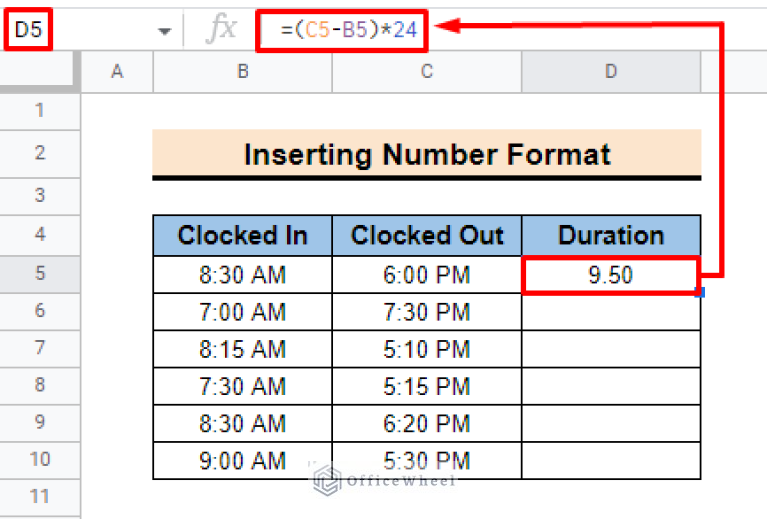Select cell with 6:00 PM
Screen dimensions: 767x519
(x=427, y=274)
